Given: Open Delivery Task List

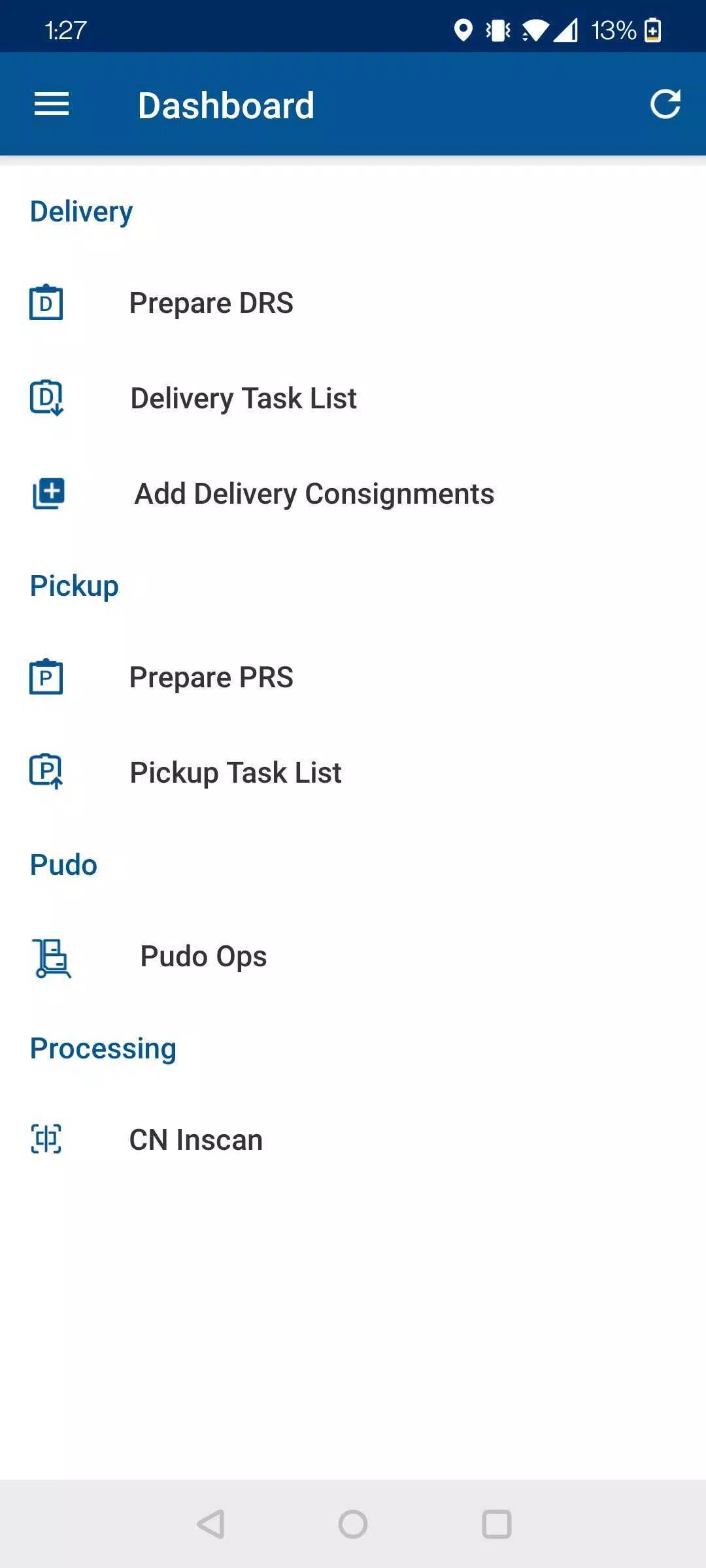Looking at the screenshot, I should coord(243,399).
